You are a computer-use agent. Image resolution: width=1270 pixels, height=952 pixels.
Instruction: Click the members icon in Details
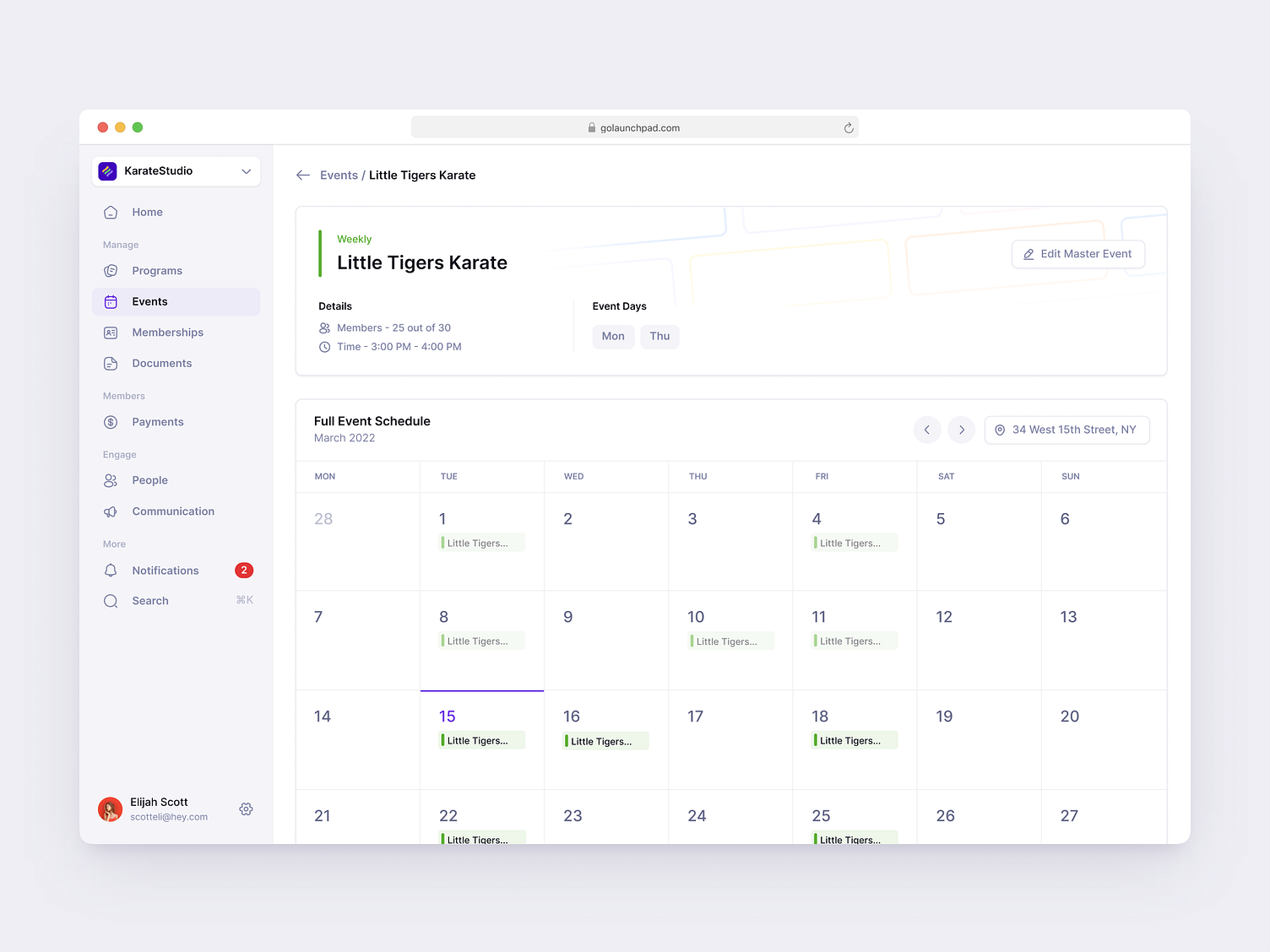click(324, 328)
